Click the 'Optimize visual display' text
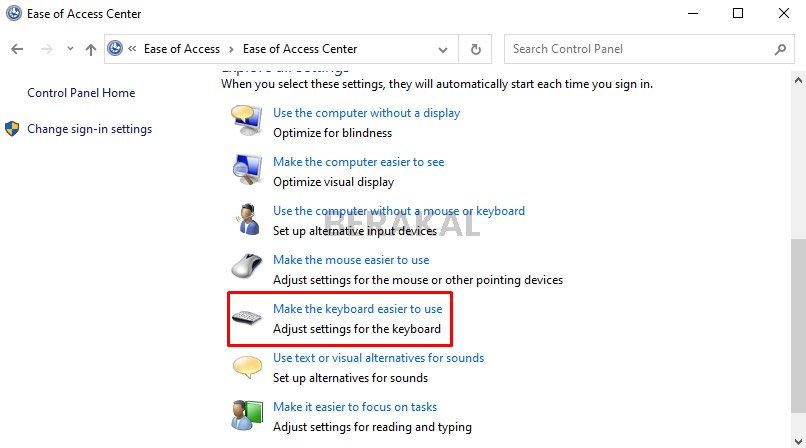 [x=334, y=182]
